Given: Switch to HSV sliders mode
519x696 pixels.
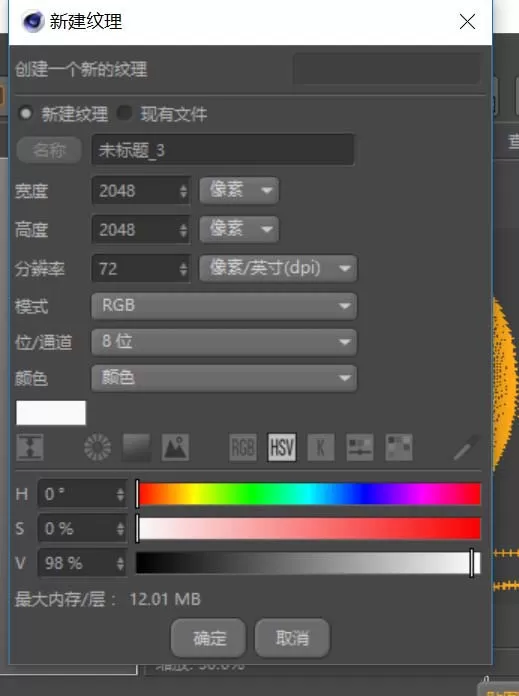Looking at the screenshot, I should (x=282, y=447).
